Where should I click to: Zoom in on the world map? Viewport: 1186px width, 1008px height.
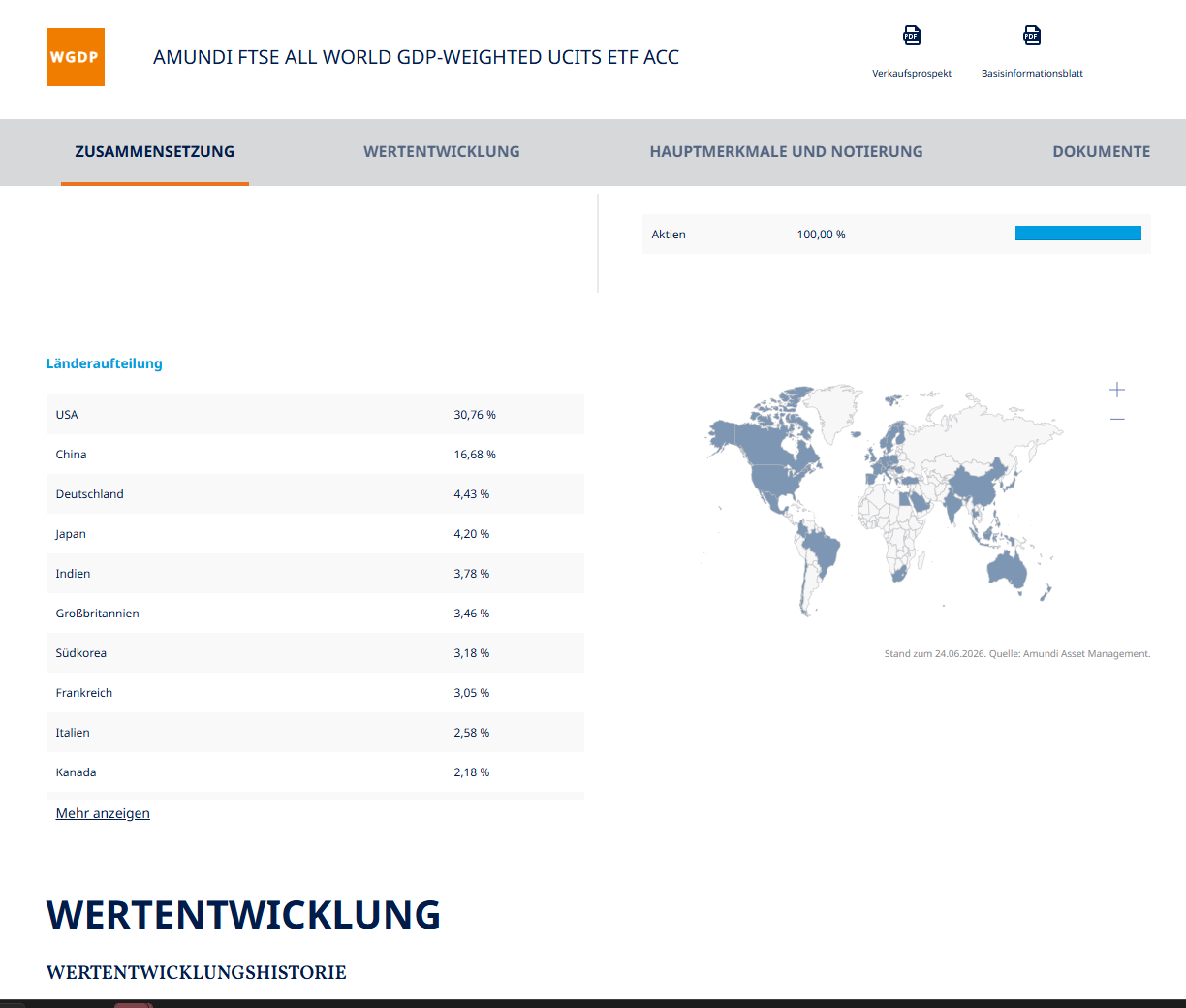[1117, 390]
